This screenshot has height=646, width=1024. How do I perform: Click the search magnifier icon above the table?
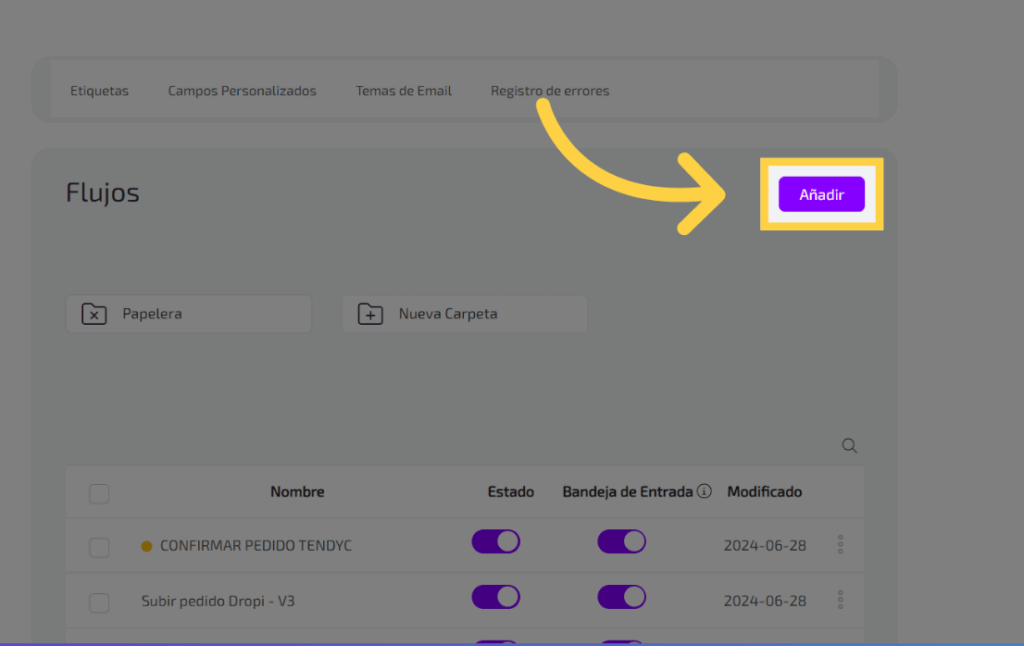[x=849, y=446]
